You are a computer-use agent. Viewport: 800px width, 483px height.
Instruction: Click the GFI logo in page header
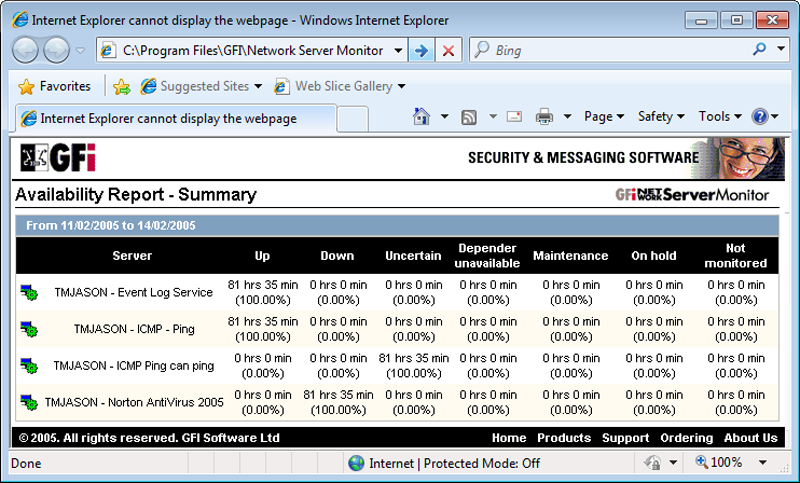pyautogui.click(x=58, y=158)
